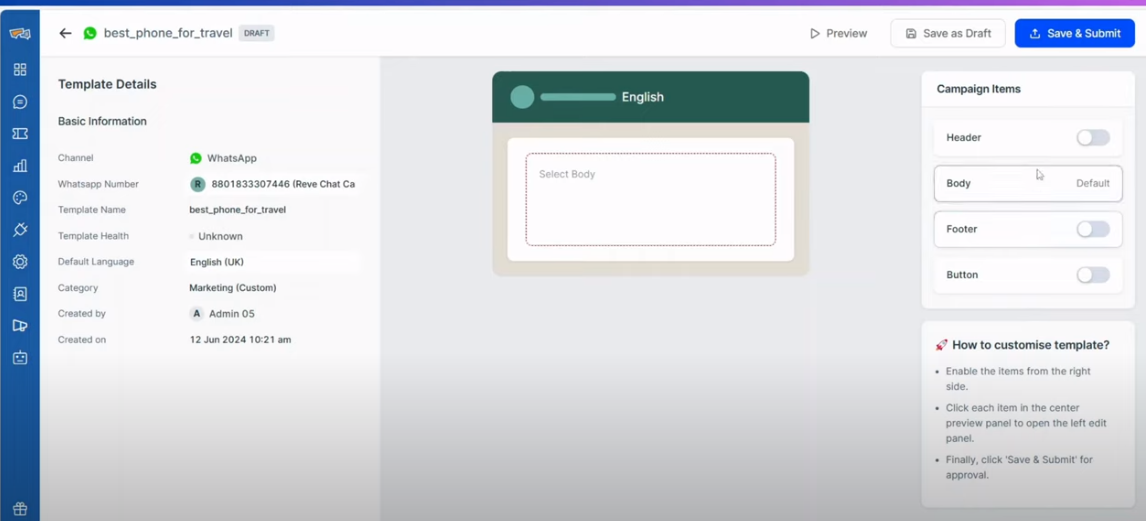Viewport: 1146px width, 521px height.
Task: Click the Select Body area in preview
Action: click(x=650, y=199)
